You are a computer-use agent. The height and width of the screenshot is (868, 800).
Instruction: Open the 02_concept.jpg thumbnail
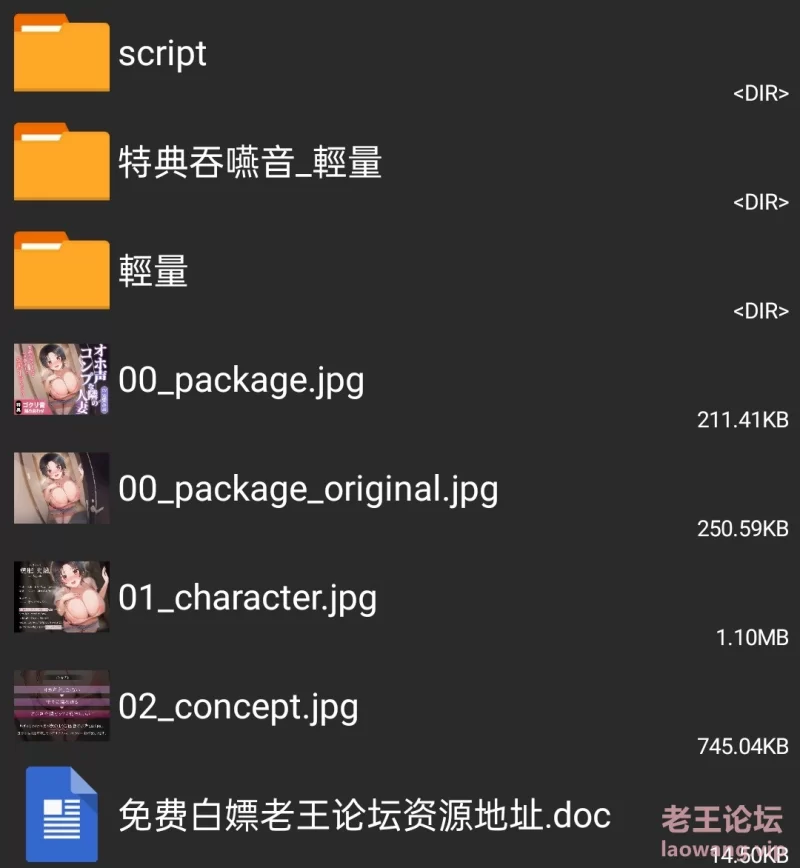click(x=61, y=706)
